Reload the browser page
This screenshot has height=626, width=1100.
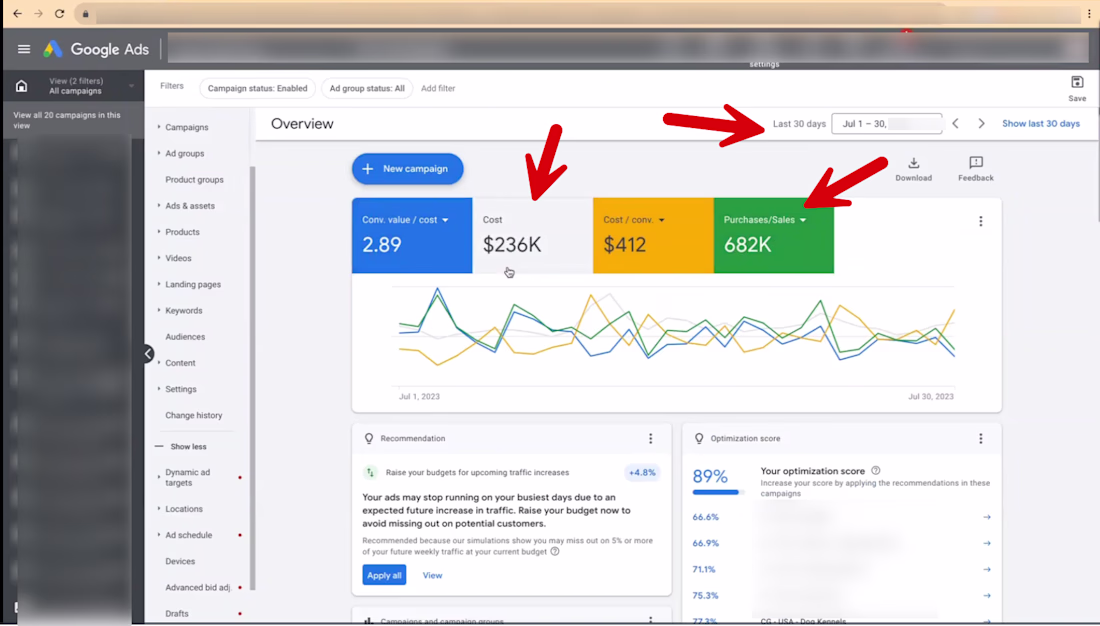(x=60, y=13)
